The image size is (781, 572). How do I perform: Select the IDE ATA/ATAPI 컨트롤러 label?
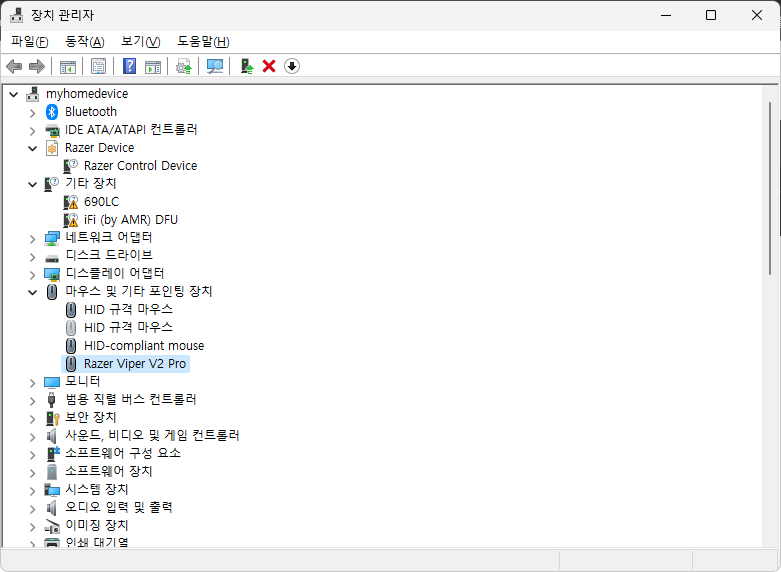(131, 130)
